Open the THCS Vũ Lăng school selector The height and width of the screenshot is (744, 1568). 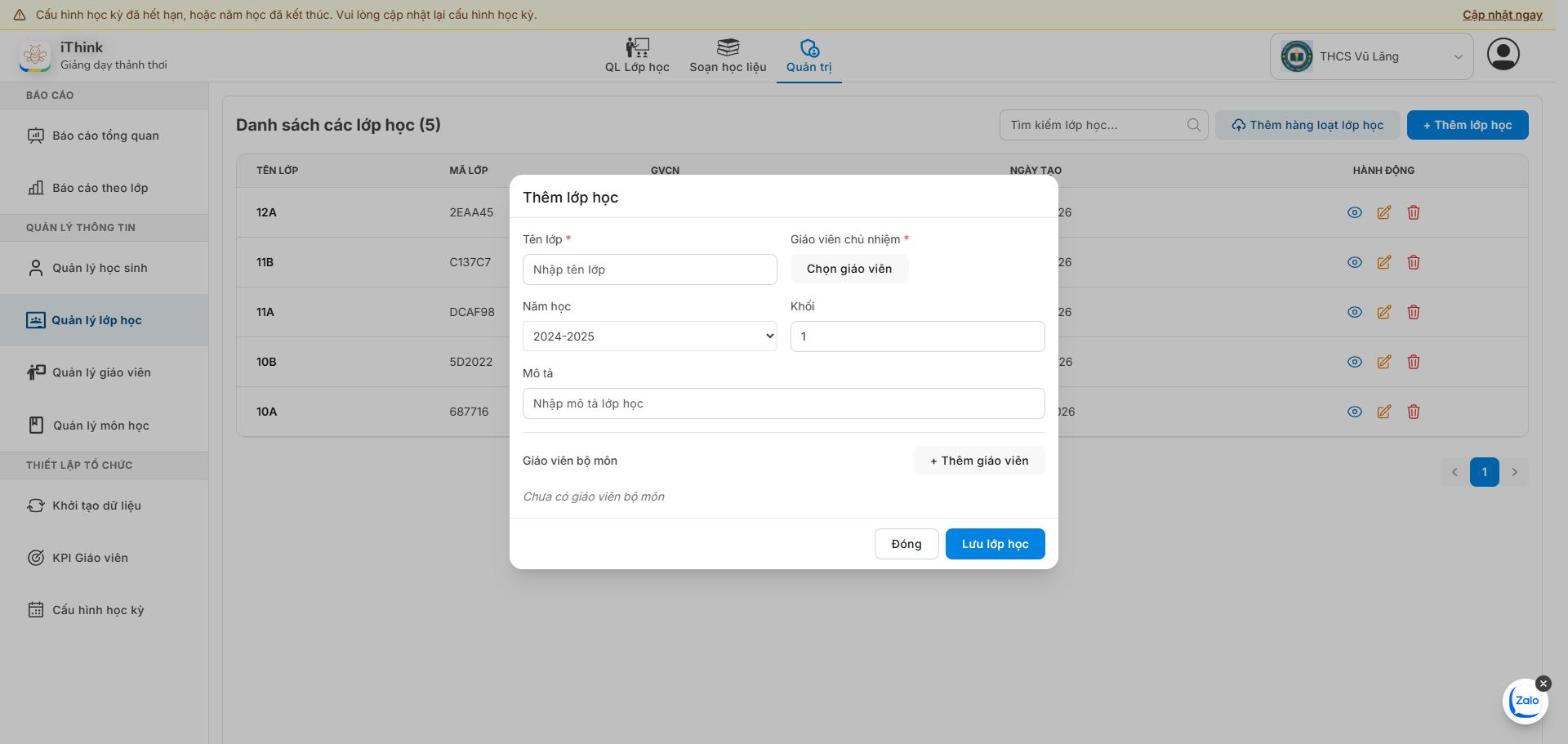tap(1371, 56)
